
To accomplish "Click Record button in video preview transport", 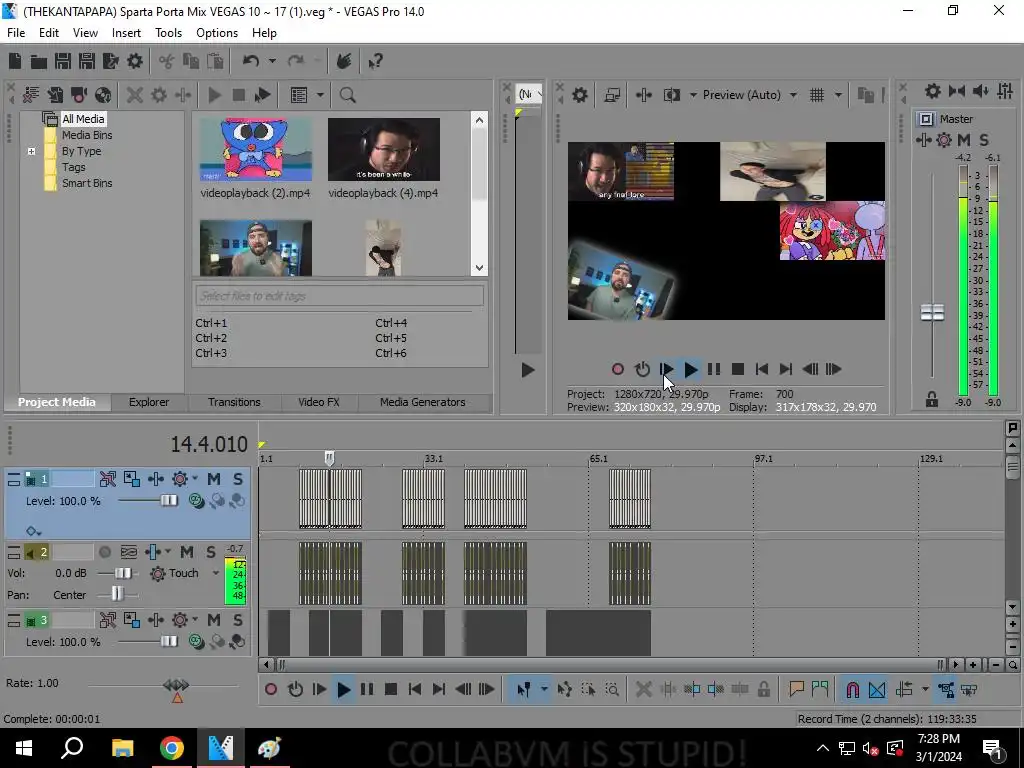I will click(618, 370).
